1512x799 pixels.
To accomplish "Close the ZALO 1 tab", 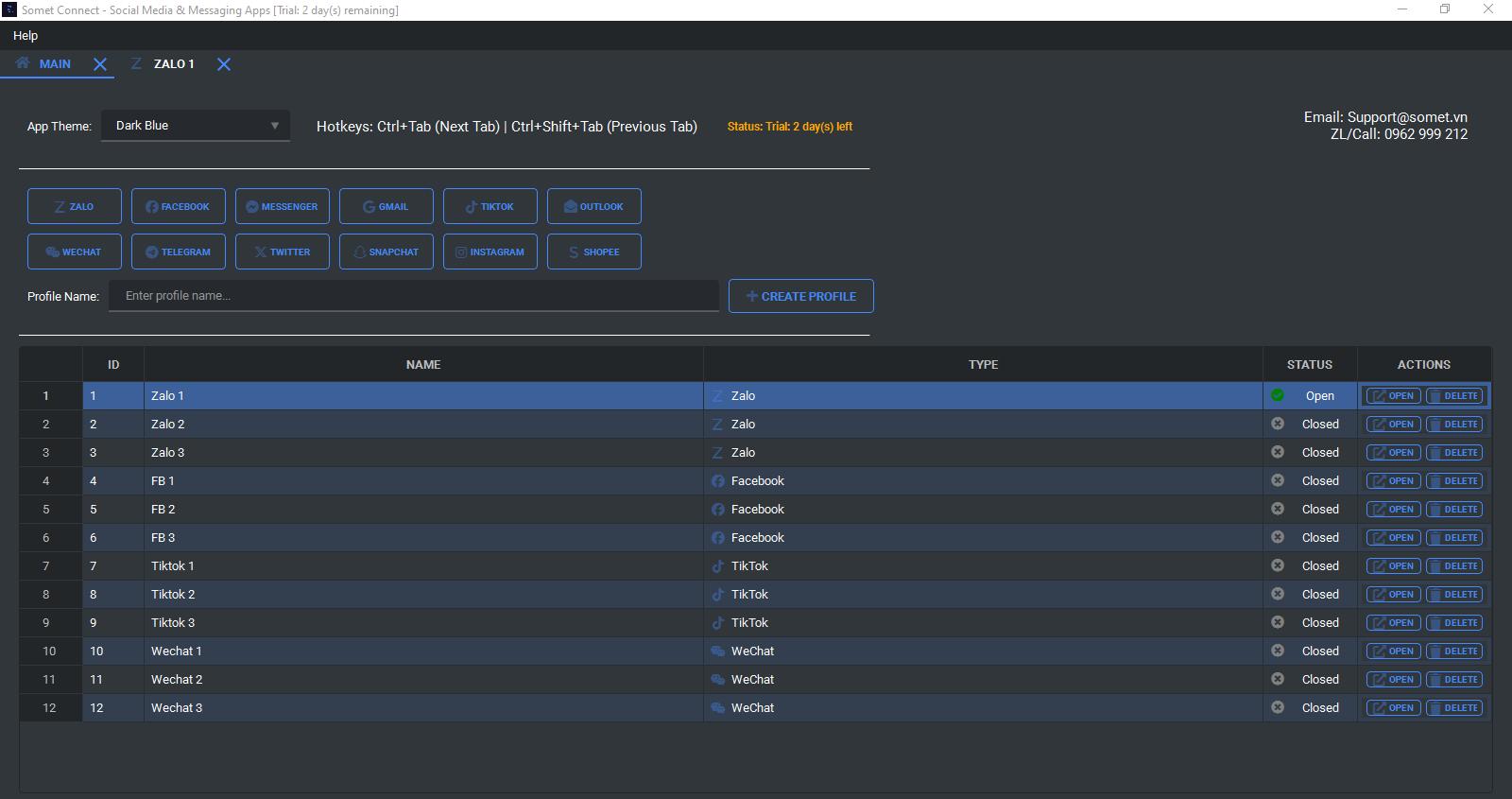I will tap(224, 64).
